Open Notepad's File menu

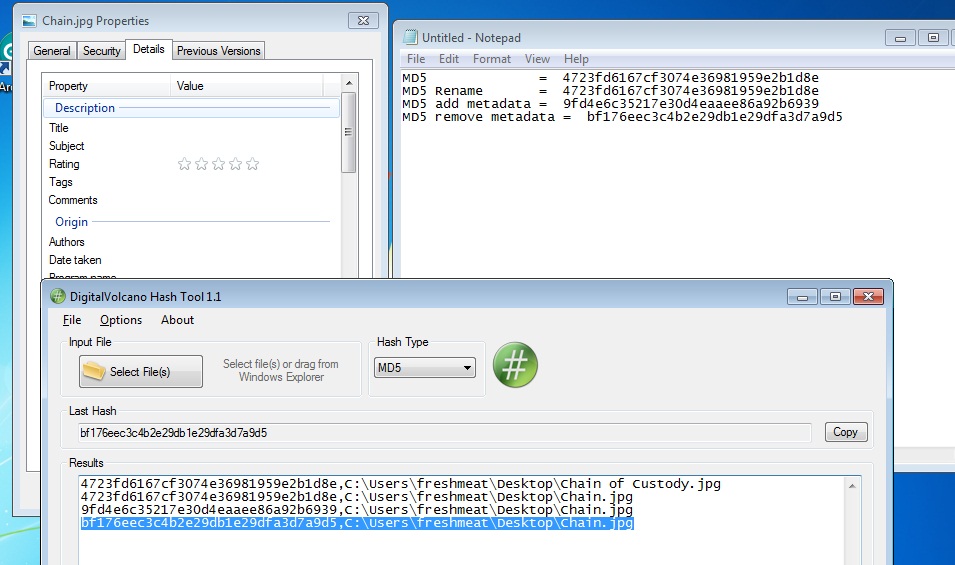(x=416, y=59)
